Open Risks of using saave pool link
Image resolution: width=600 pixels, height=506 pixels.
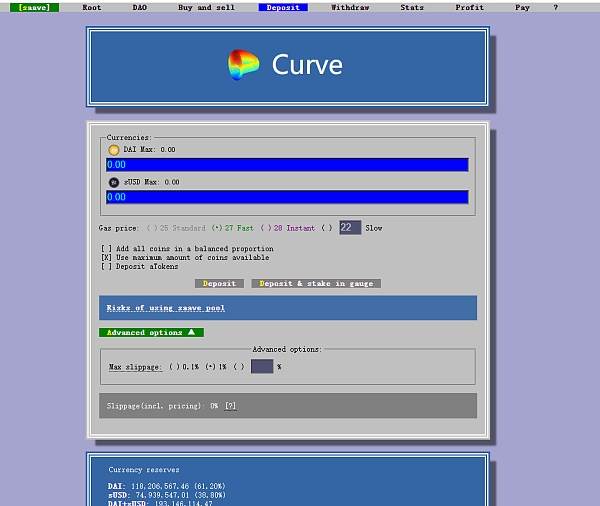166,308
